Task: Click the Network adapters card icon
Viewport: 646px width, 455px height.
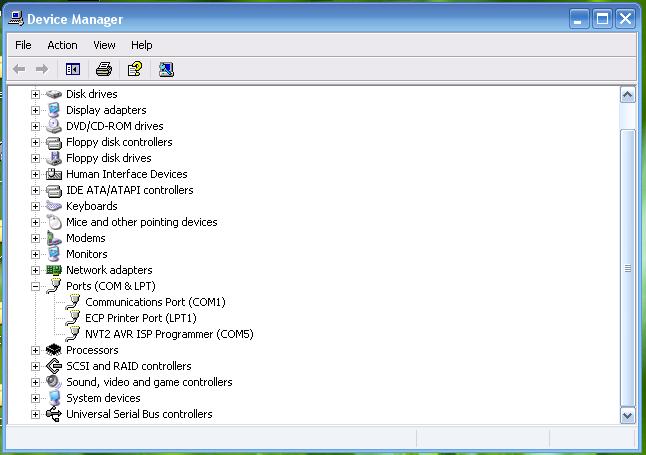Action: (x=54, y=270)
